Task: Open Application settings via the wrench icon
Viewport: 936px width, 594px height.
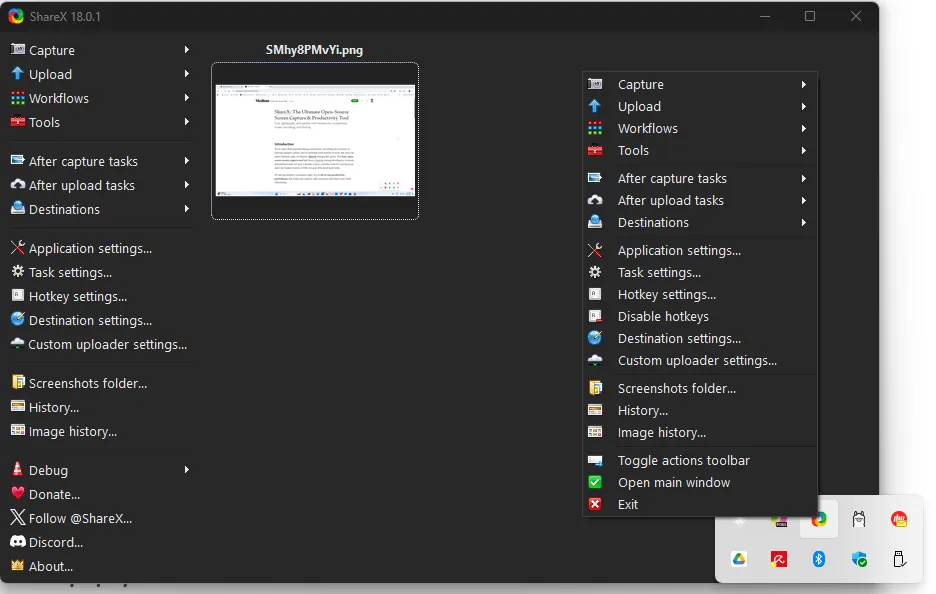Action: point(17,248)
